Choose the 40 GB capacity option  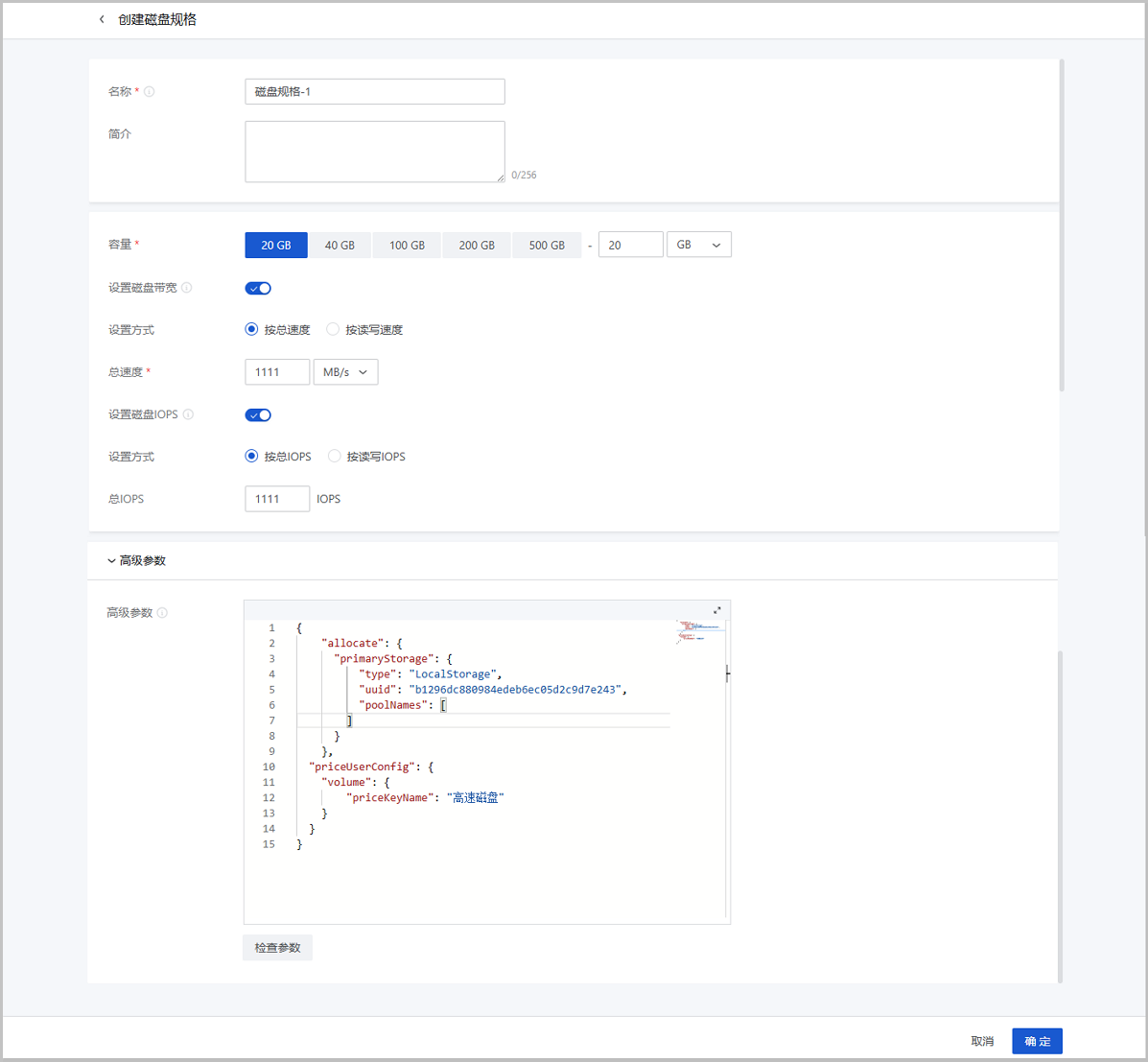(x=340, y=246)
